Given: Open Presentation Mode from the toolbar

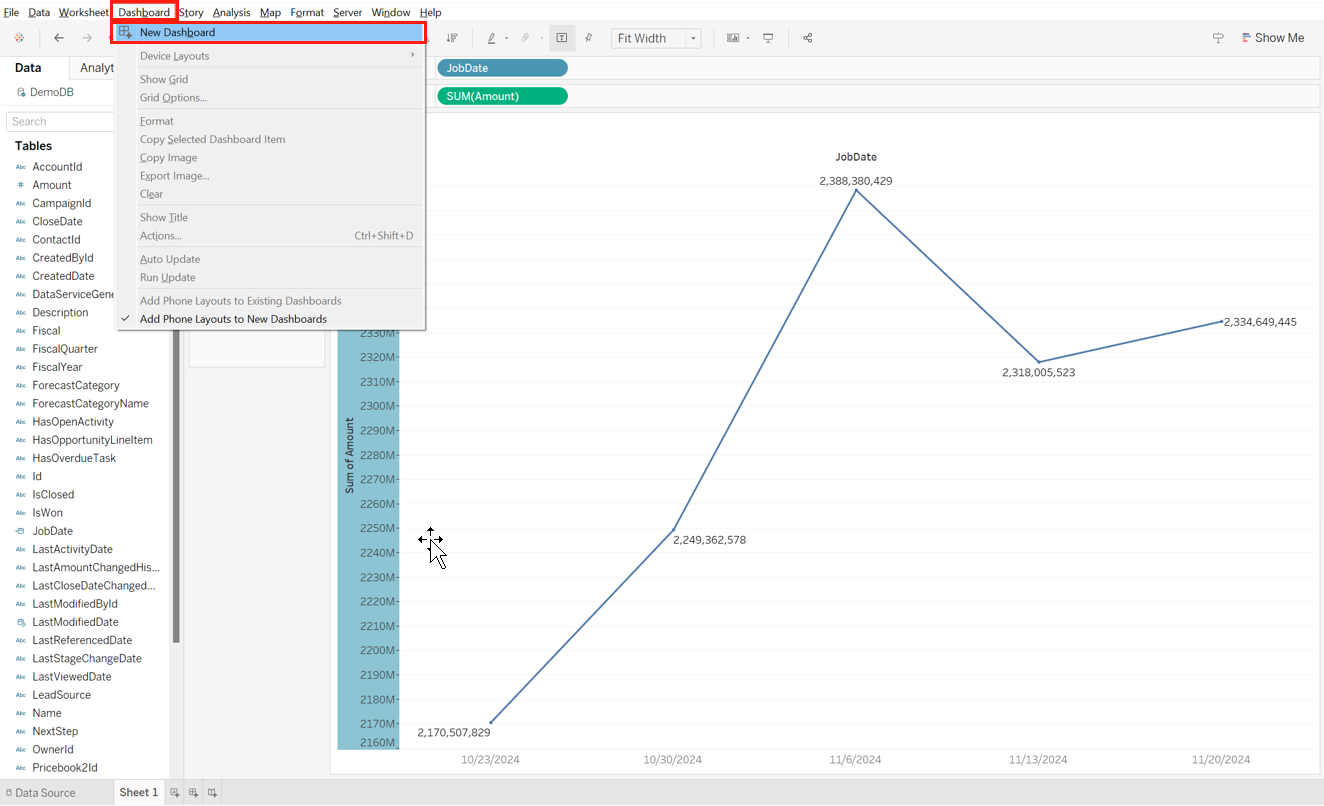Looking at the screenshot, I should point(769,37).
